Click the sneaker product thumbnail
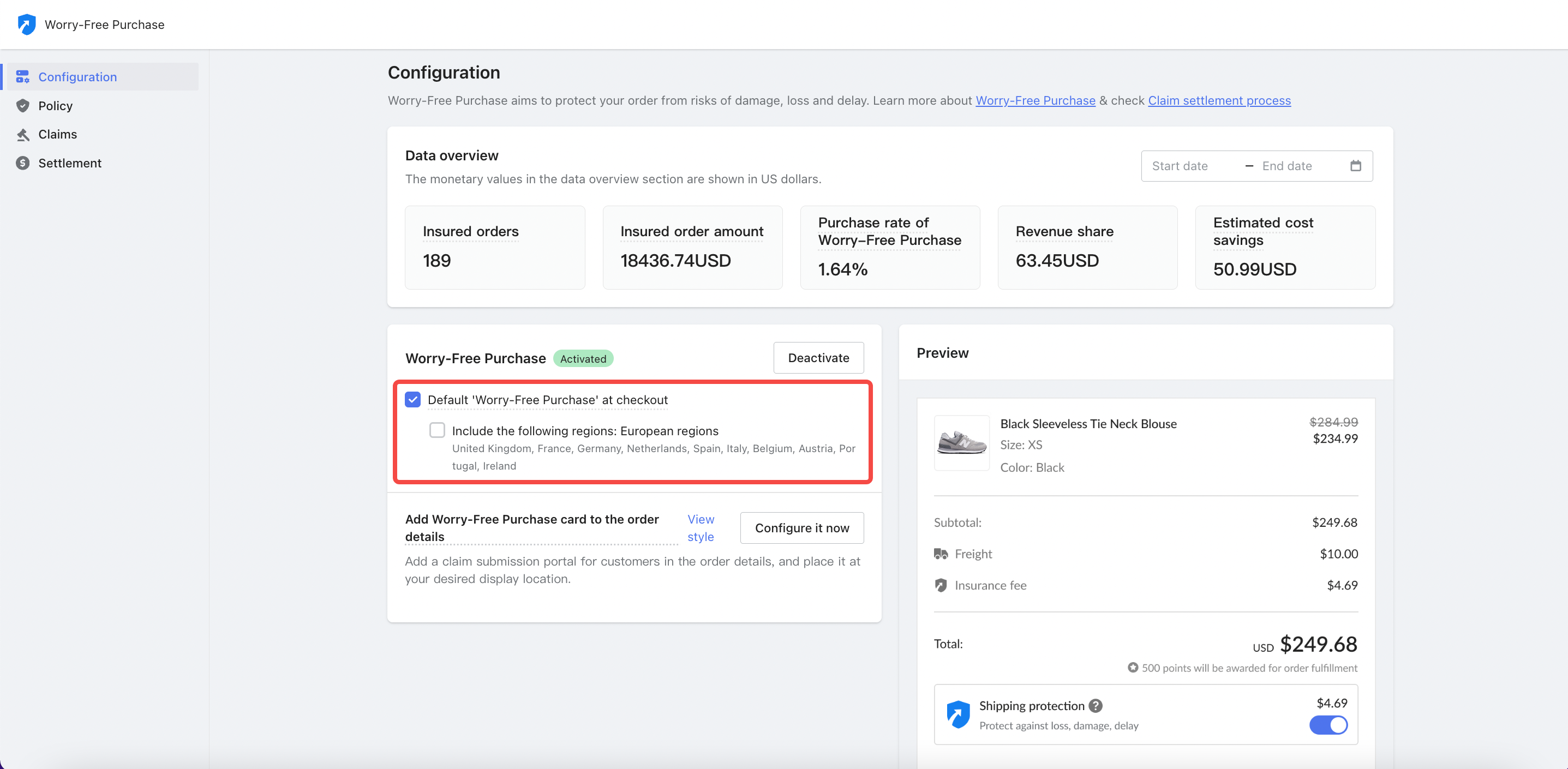1568x769 pixels. pos(962,443)
